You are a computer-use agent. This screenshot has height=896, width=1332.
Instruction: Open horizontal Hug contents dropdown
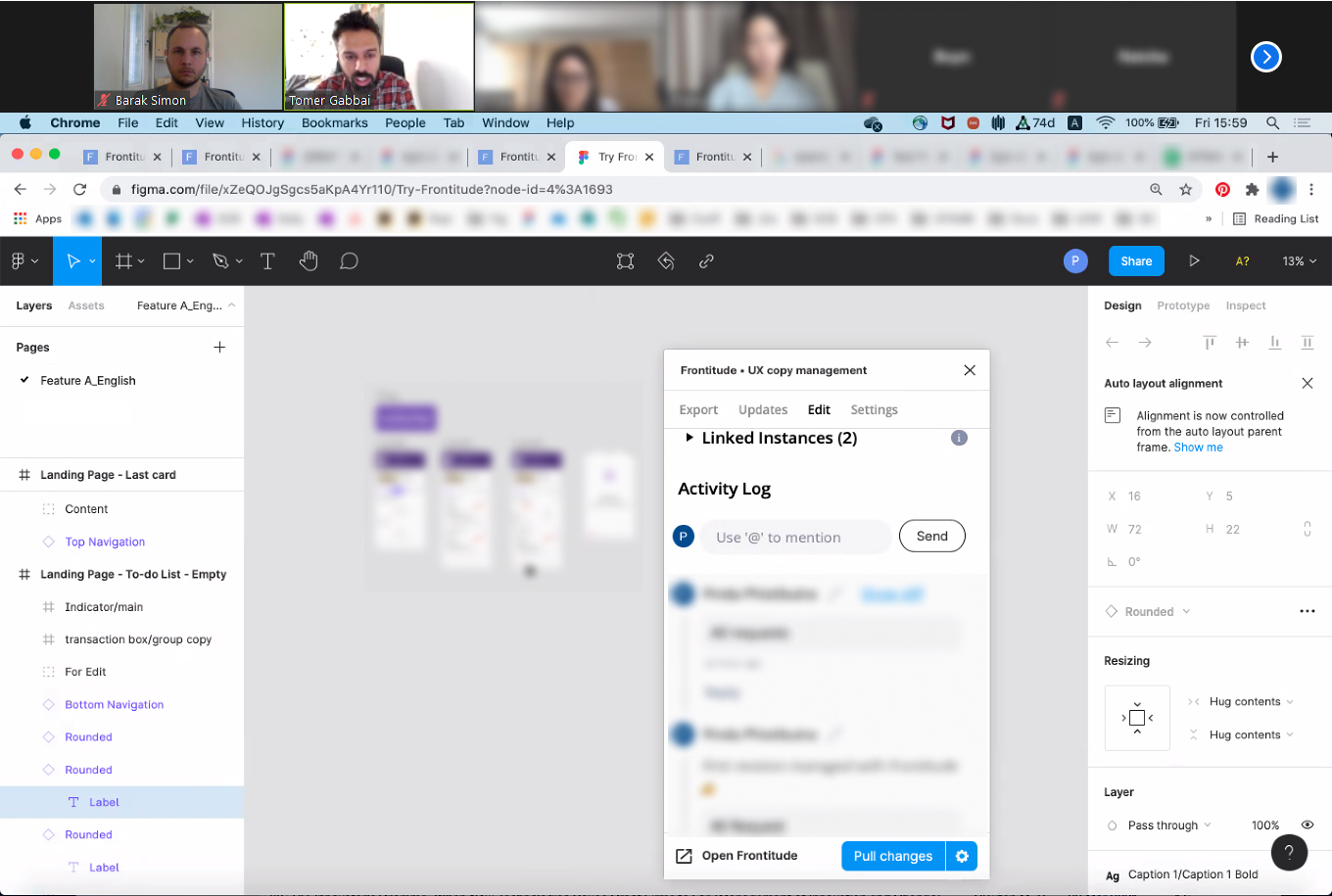(1251, 701)
